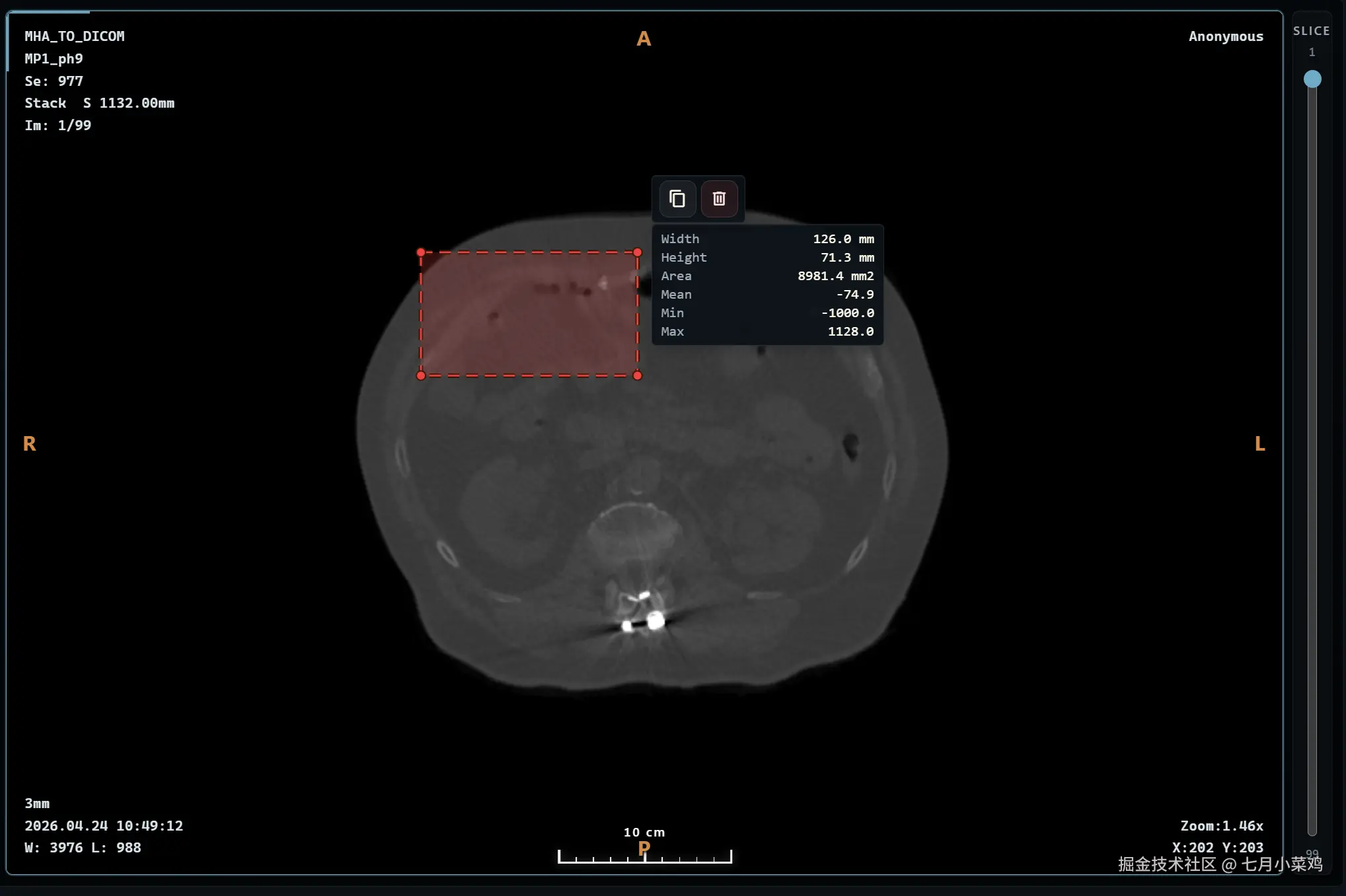Image resolution: width=1346 pixels, height=896 pixels.
Task: Click the 'MP1_ph9' series label
Action: coord(54,59)
